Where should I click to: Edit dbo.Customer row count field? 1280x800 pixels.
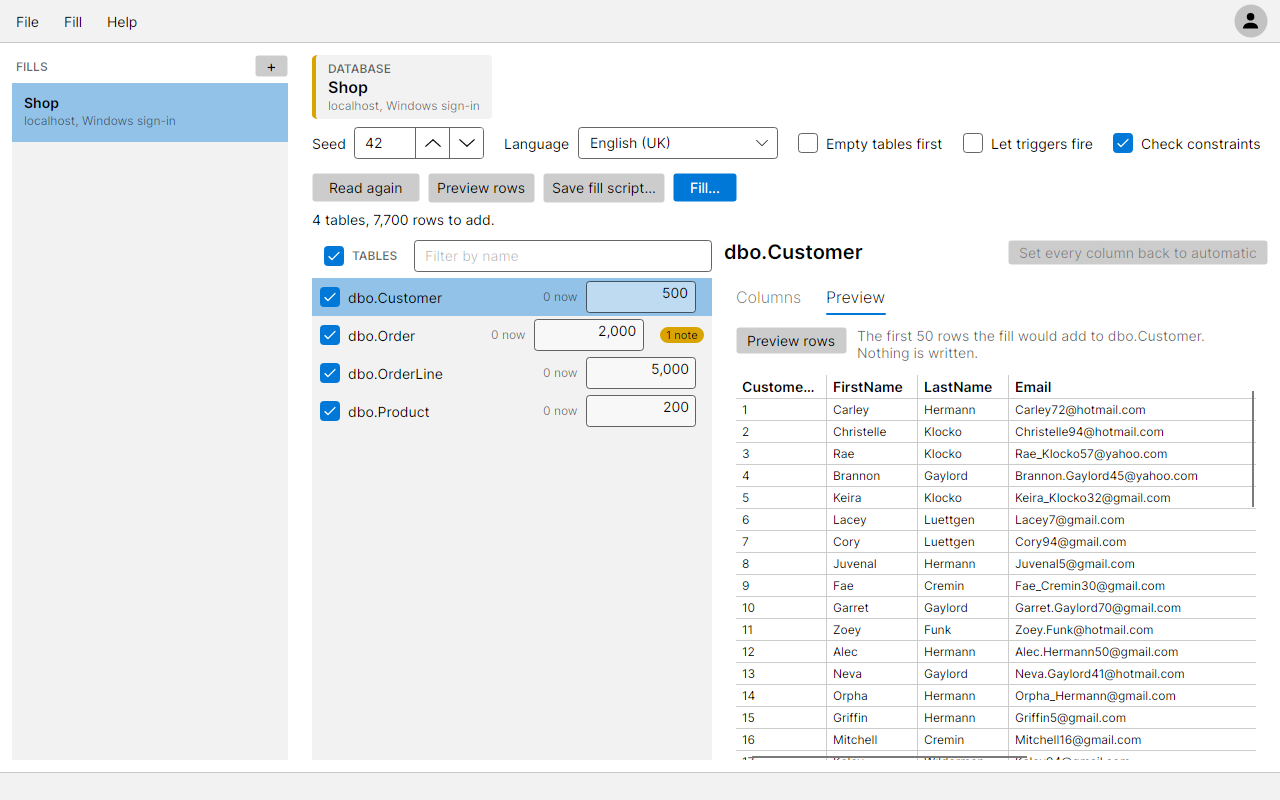point(641,297)
